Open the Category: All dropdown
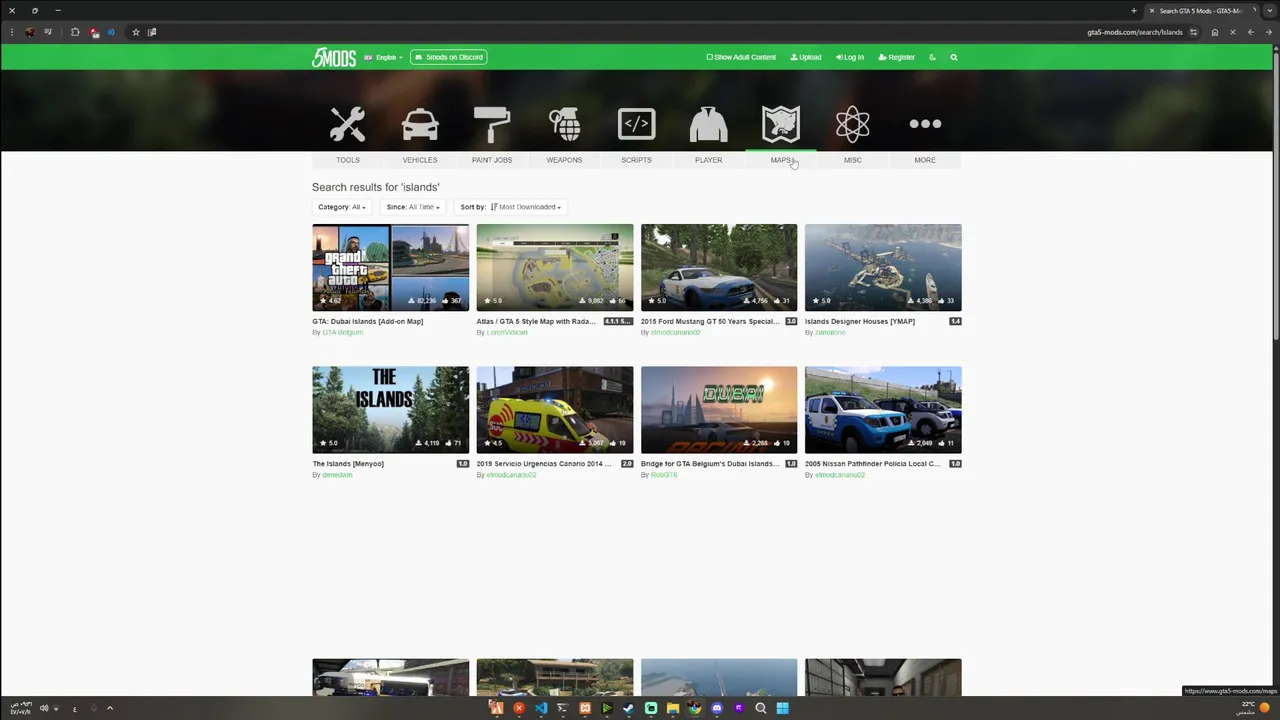Screen dimensions: 1280x720 [x=342, y=207]
